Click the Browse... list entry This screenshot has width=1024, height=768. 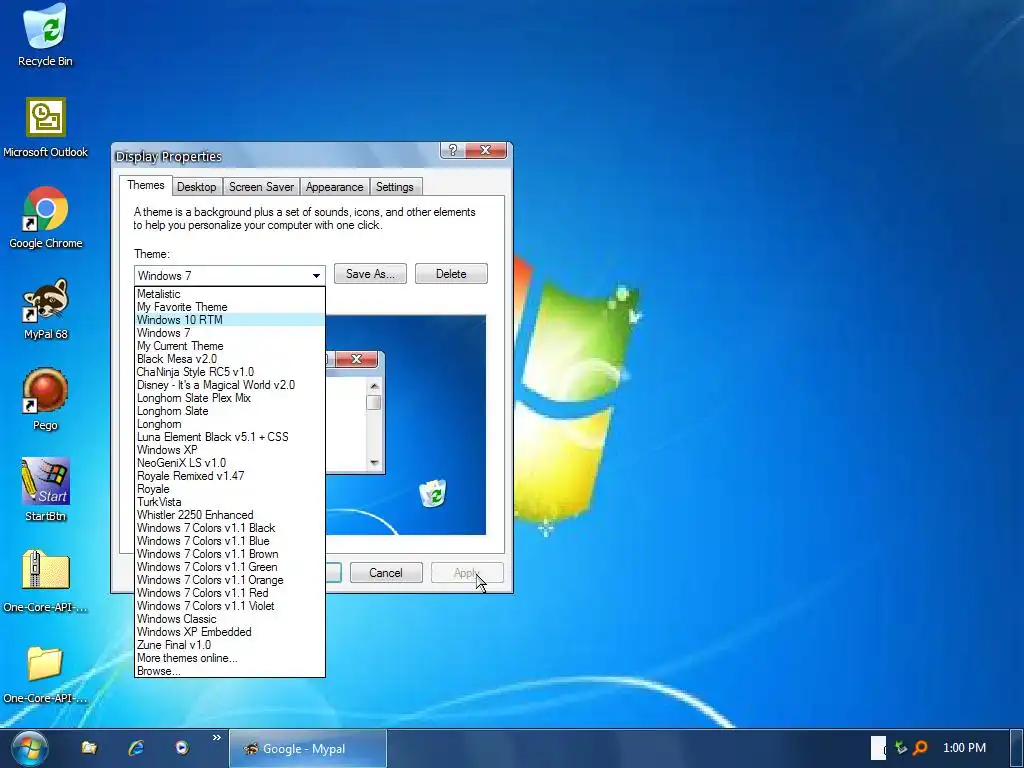[230, 671]
